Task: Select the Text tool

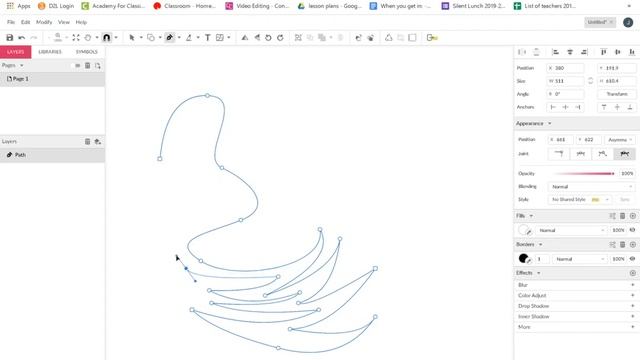Action: tap(207, 38)
